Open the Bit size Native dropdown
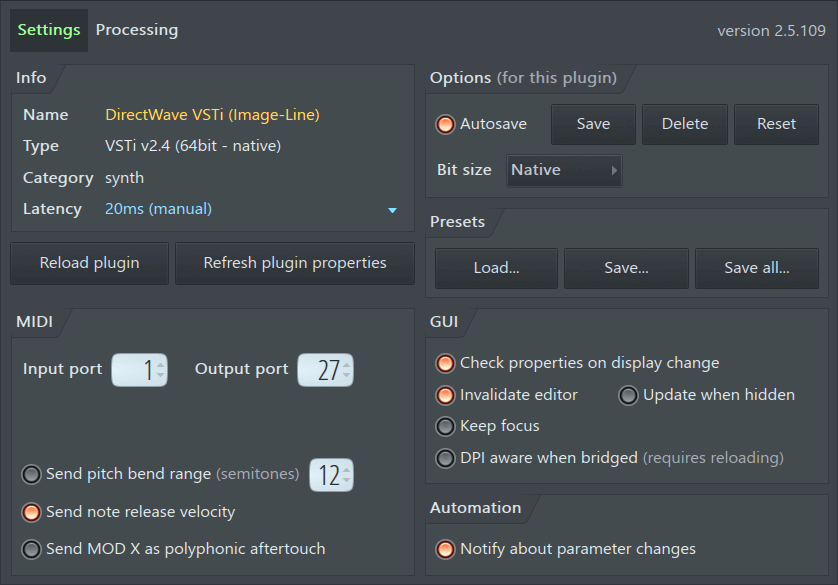The width and height of the screenshot is (838, 585). [565, 170]
